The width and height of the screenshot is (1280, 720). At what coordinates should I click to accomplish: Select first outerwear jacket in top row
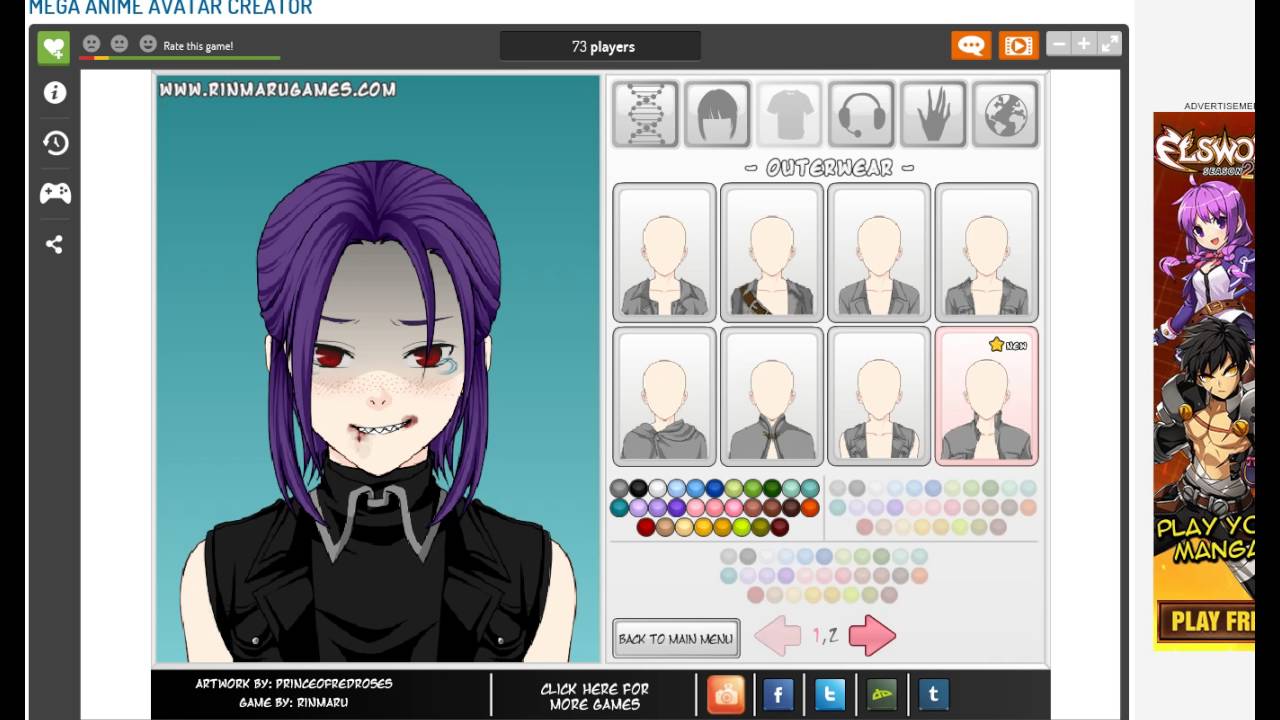[x=664, y=252]
